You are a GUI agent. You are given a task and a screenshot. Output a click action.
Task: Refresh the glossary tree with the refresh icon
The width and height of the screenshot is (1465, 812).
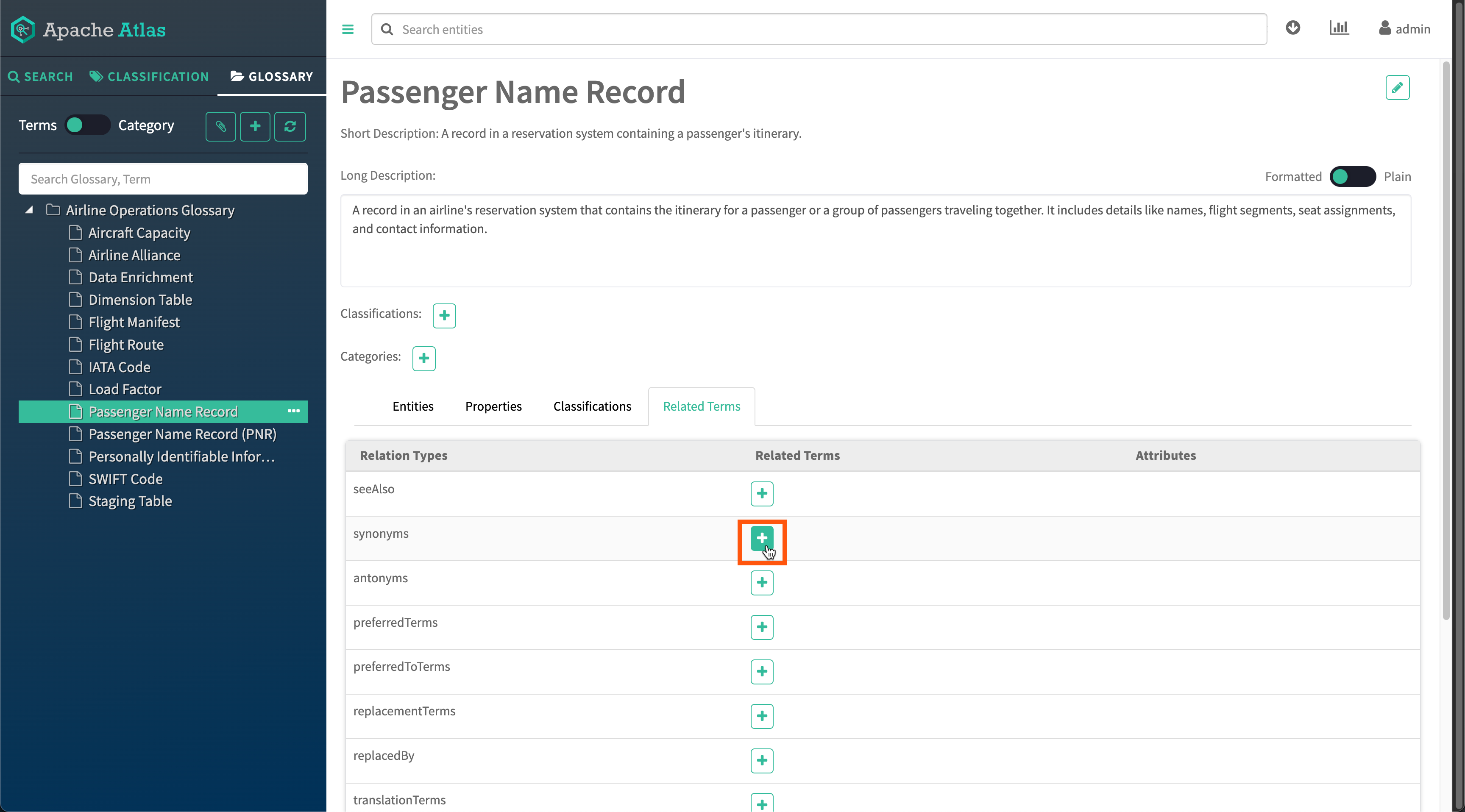(290, 126)
